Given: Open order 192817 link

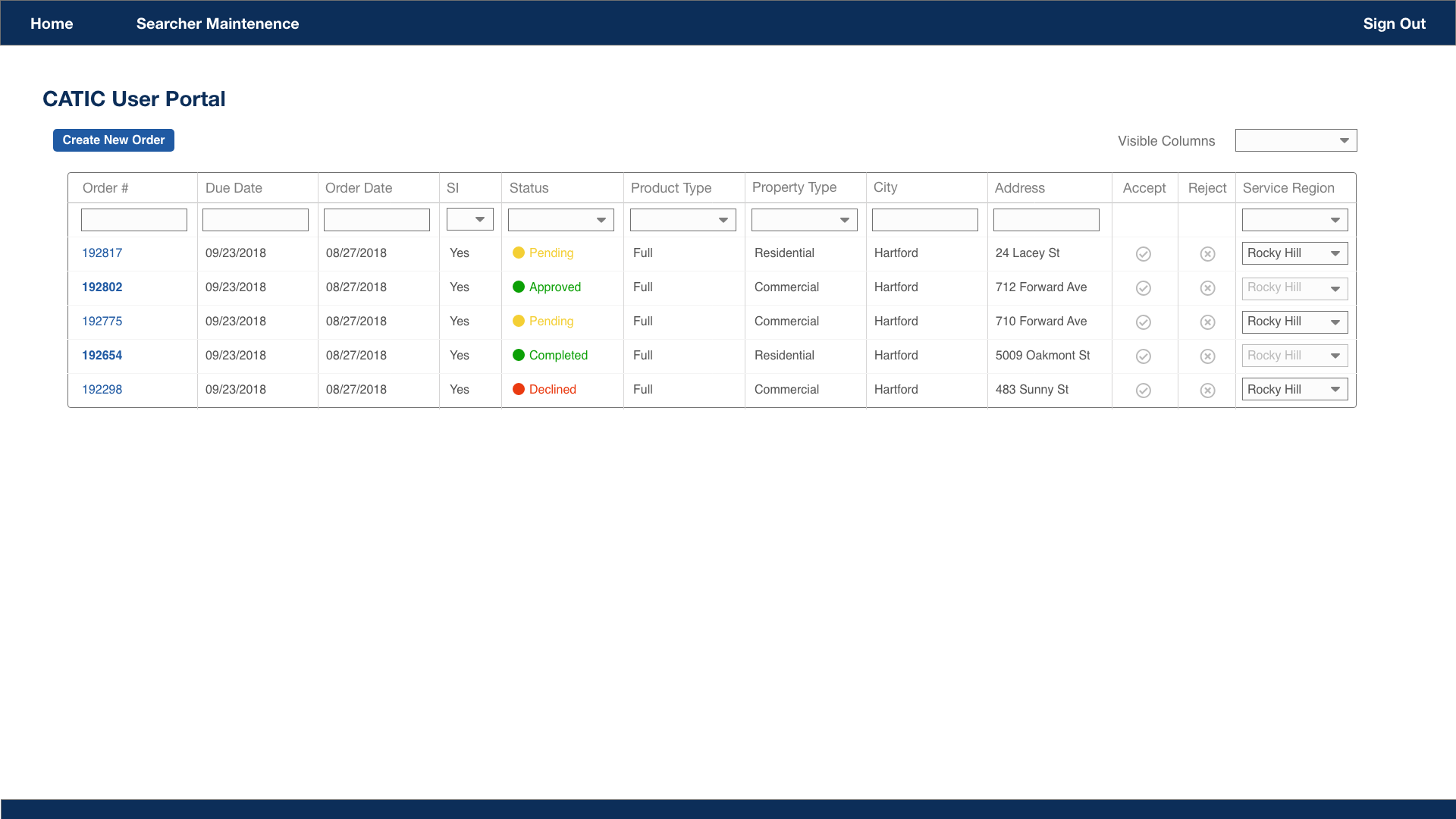Looking at the screenshot, I should (102, 253).
